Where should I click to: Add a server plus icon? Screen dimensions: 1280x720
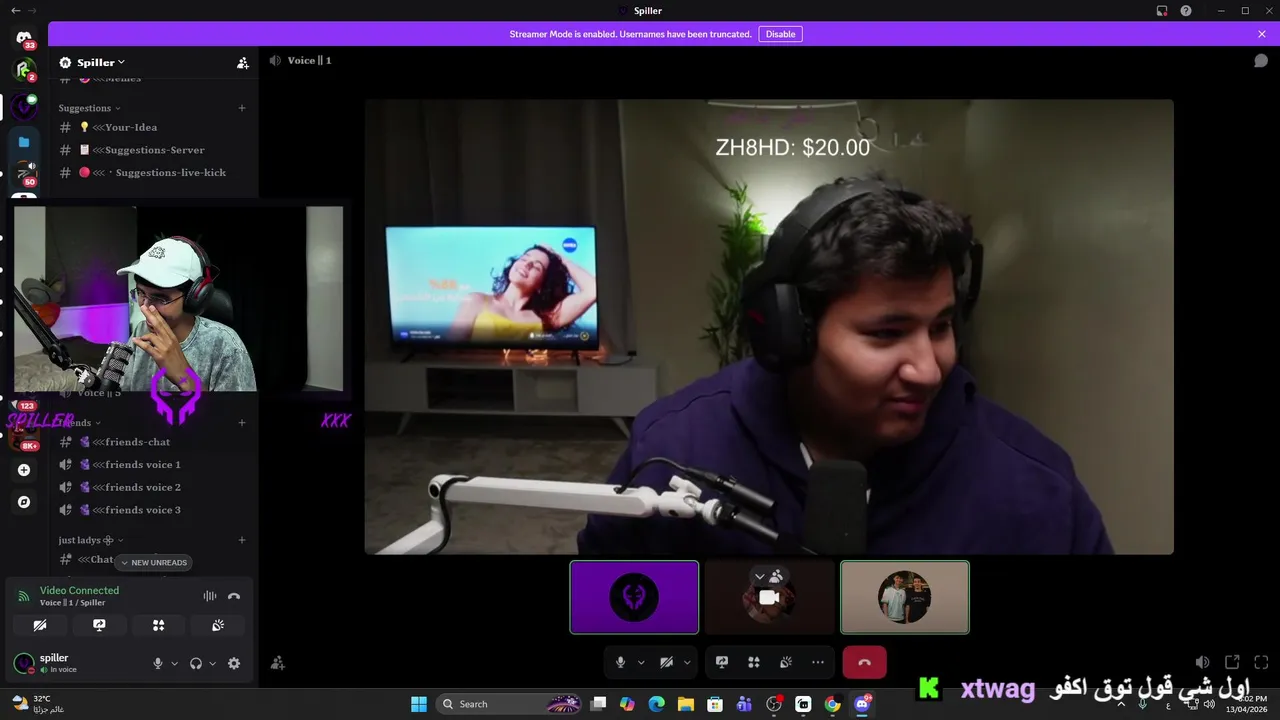(24, 470)
